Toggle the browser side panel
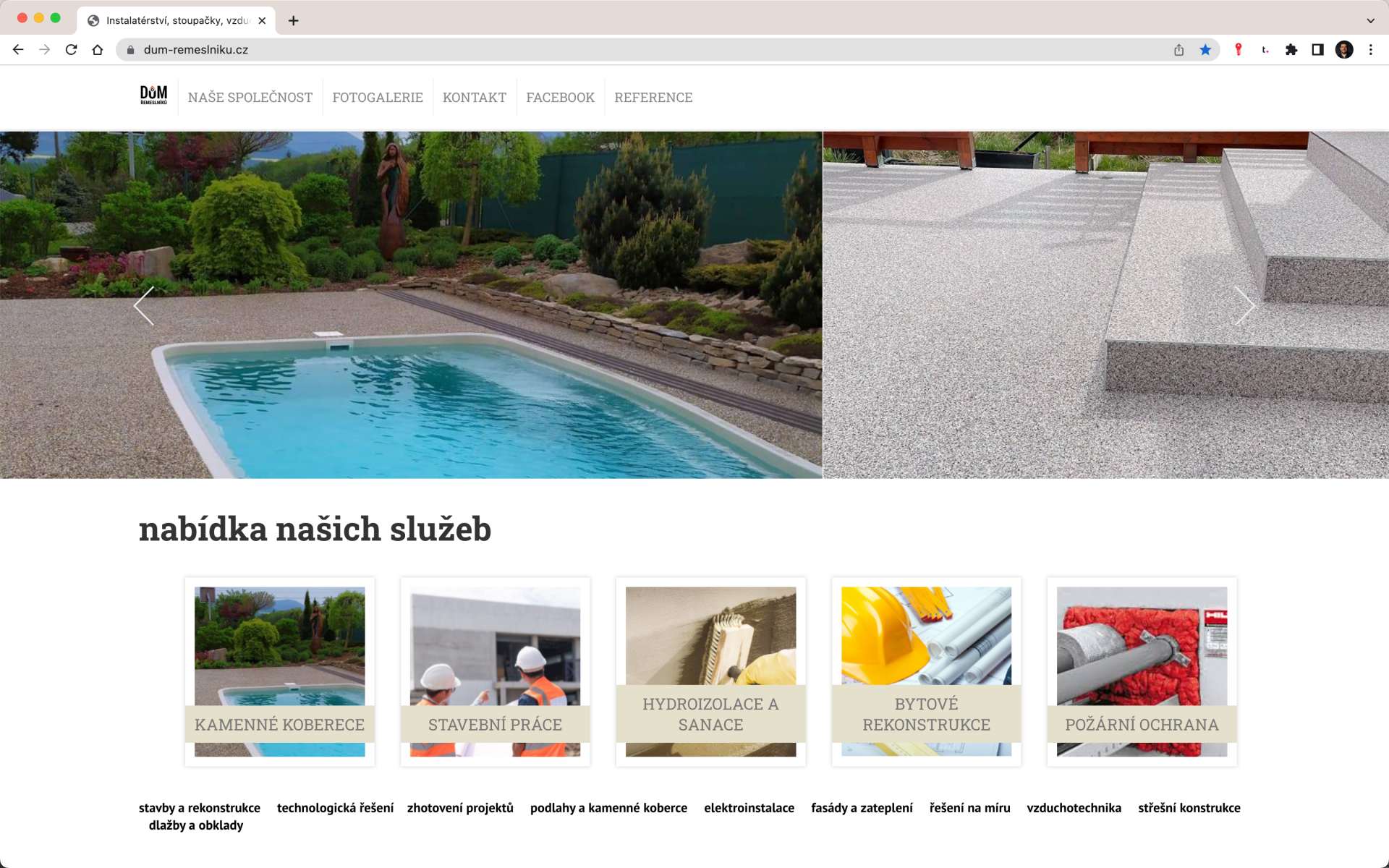This screenshot has height=868, width=1389. 1317,50
